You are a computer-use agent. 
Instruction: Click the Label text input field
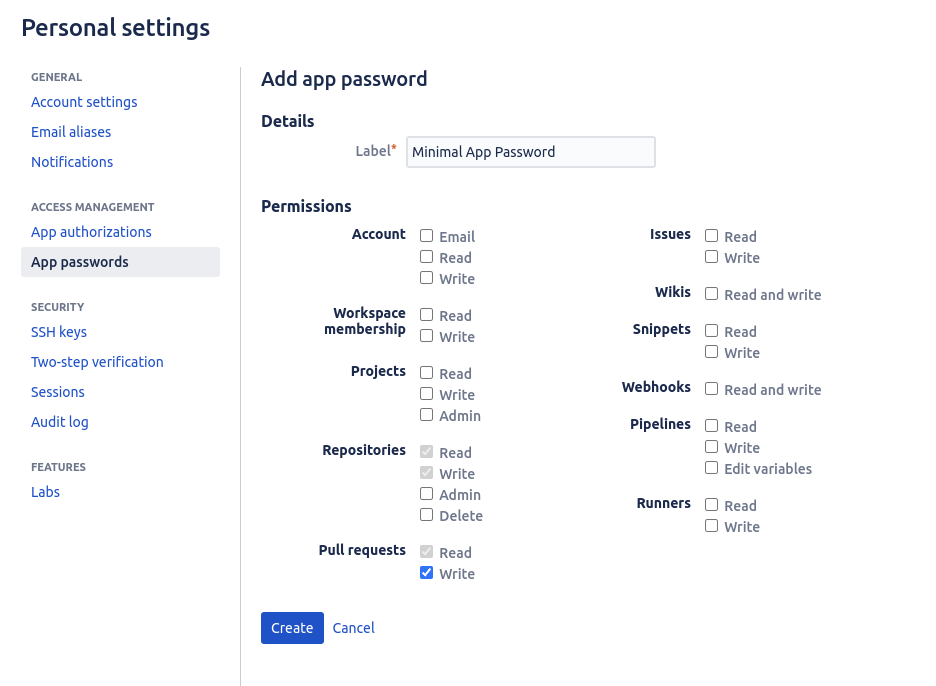pos(530,151)
